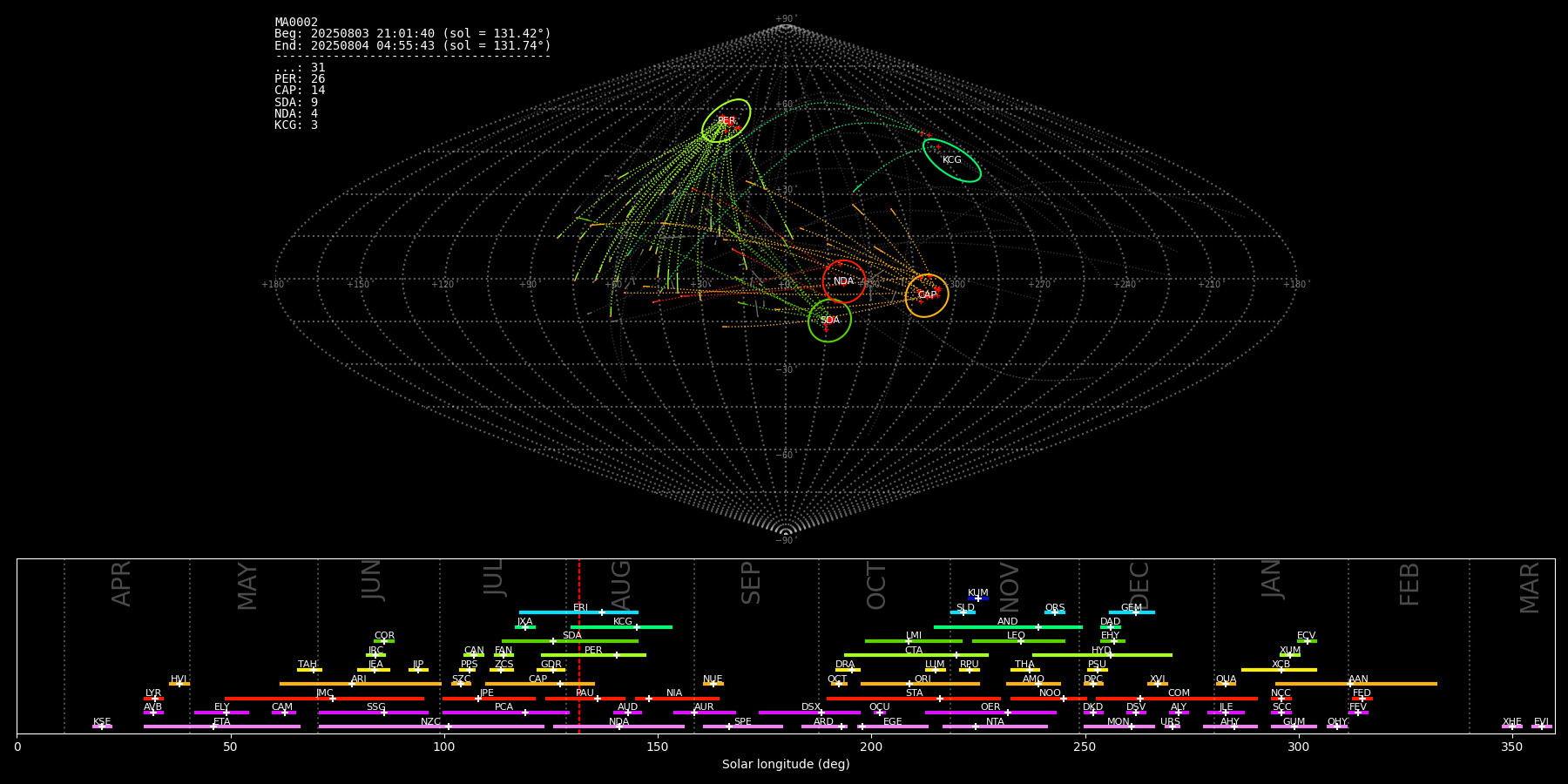
Task: Select the CTA yellow-green bar
Action: click(916, 655)
